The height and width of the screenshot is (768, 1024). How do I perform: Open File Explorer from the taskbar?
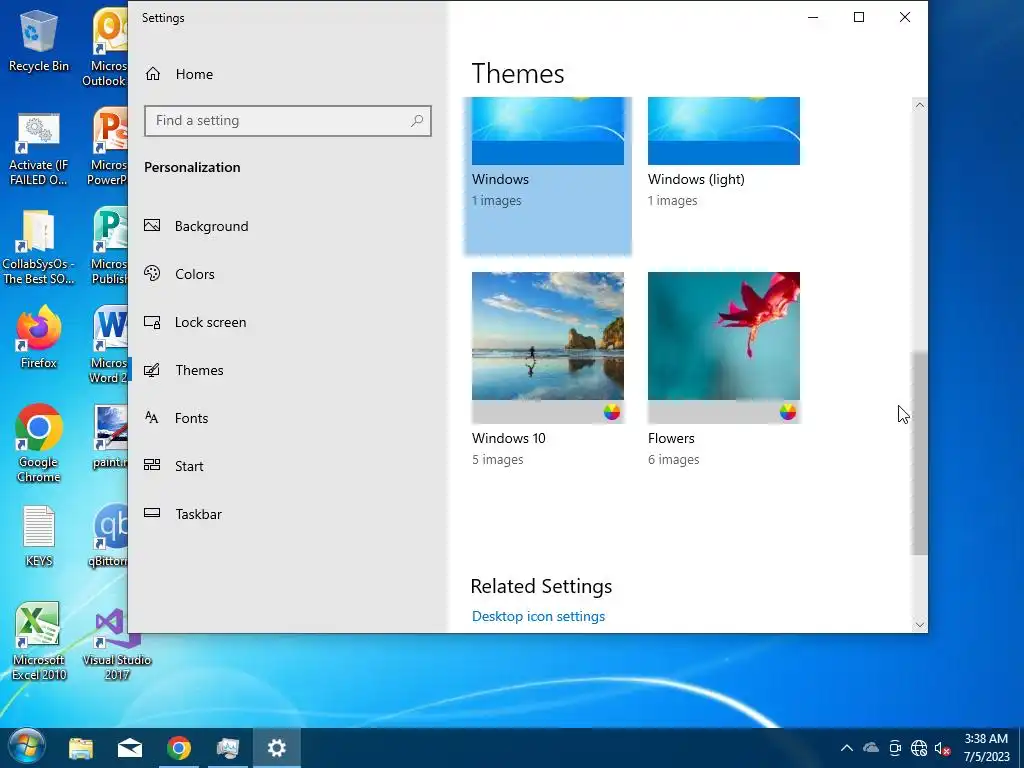(x=81, y=748)
